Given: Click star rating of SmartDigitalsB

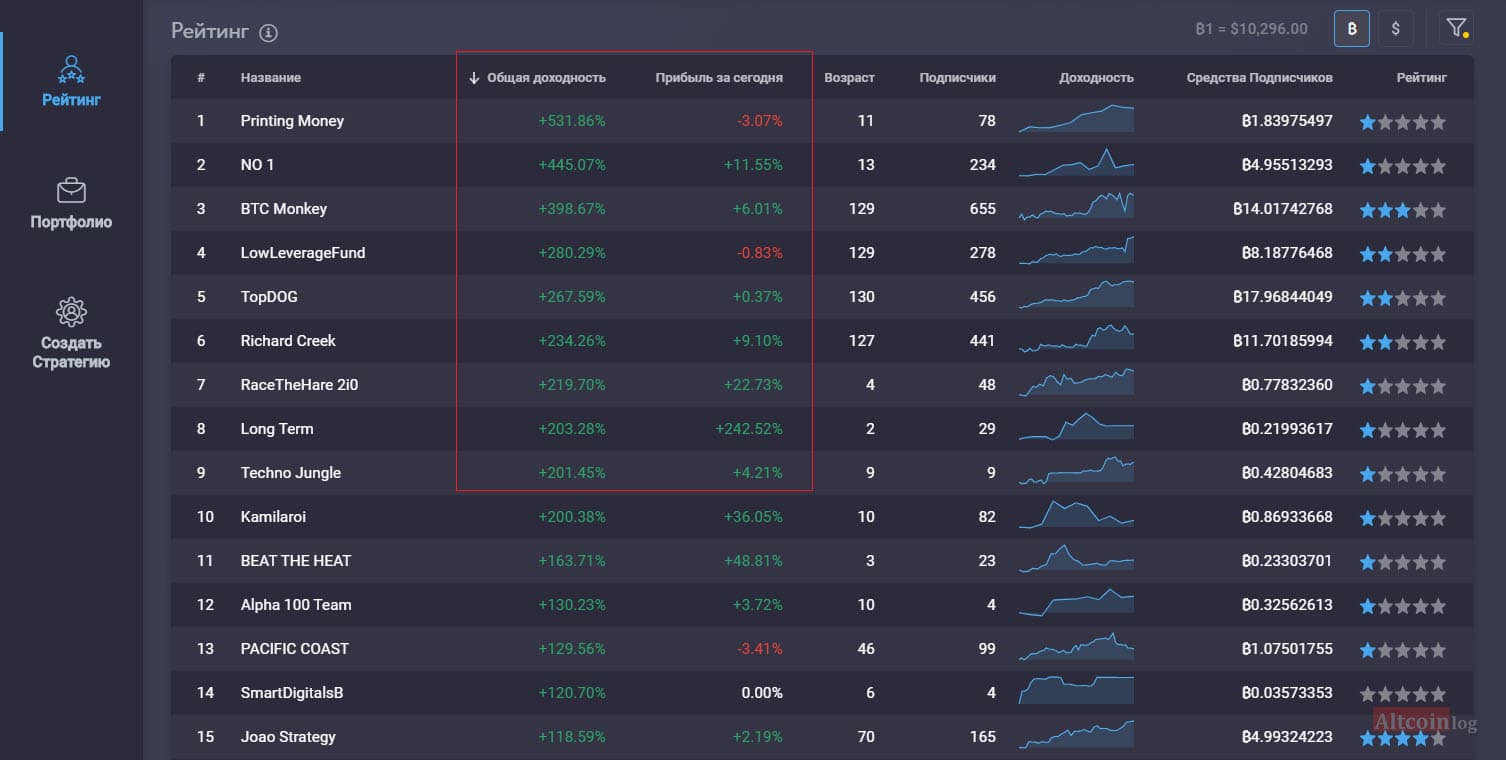Looking at the screenshot, I should tap(1403, 694).
